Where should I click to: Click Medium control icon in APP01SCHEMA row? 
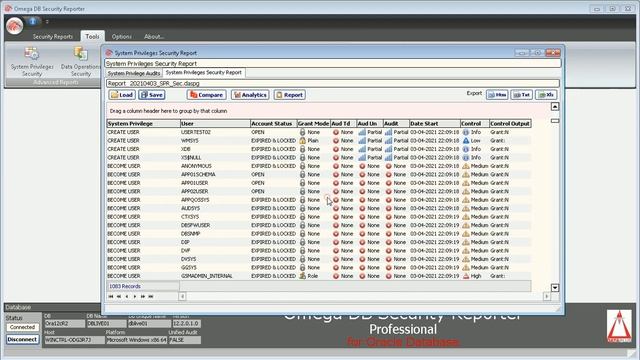pyautogui.click(x=466, y=174)
